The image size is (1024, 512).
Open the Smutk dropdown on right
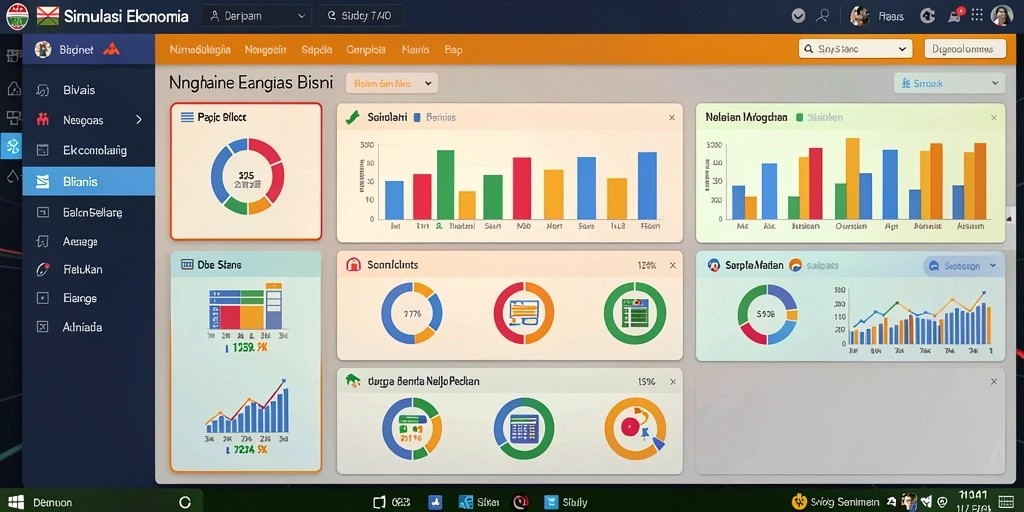949,84
